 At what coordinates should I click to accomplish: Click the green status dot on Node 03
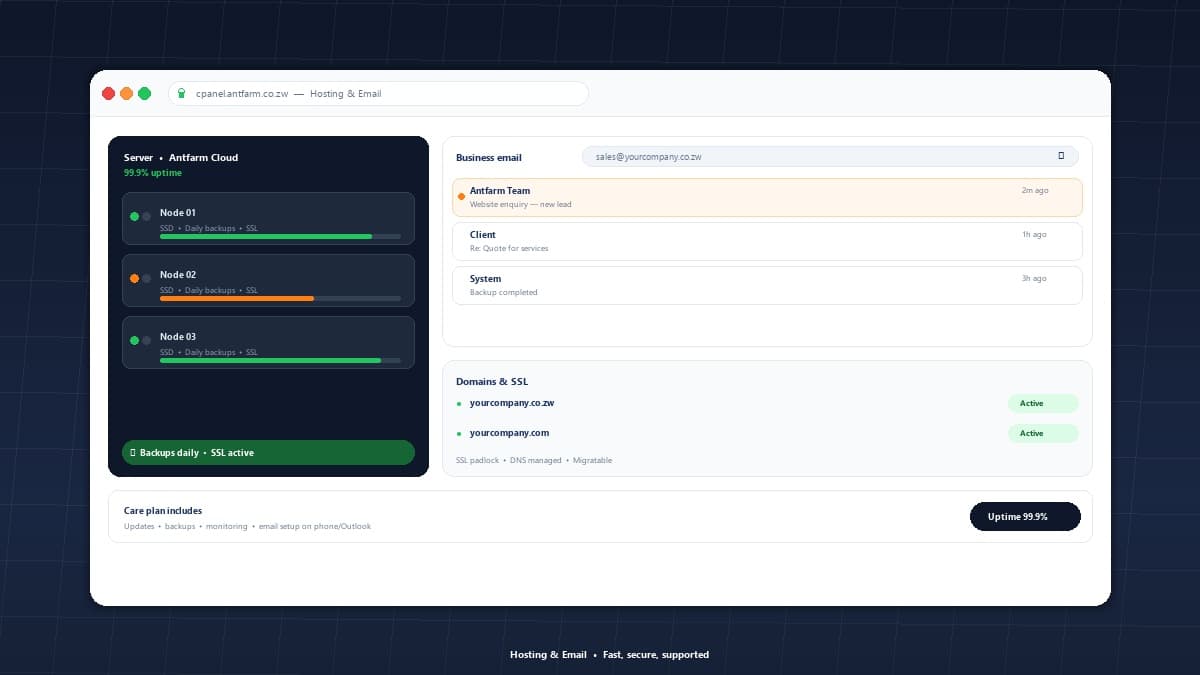click(134, 340)
